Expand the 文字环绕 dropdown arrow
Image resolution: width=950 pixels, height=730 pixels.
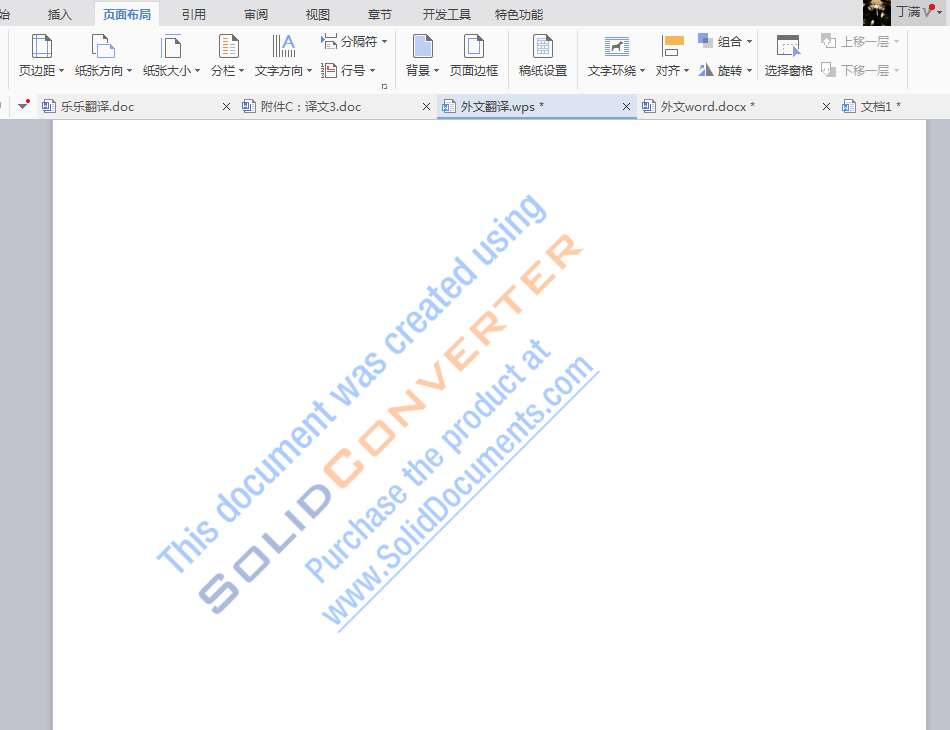pyautogui.click(x=642, y=71)
